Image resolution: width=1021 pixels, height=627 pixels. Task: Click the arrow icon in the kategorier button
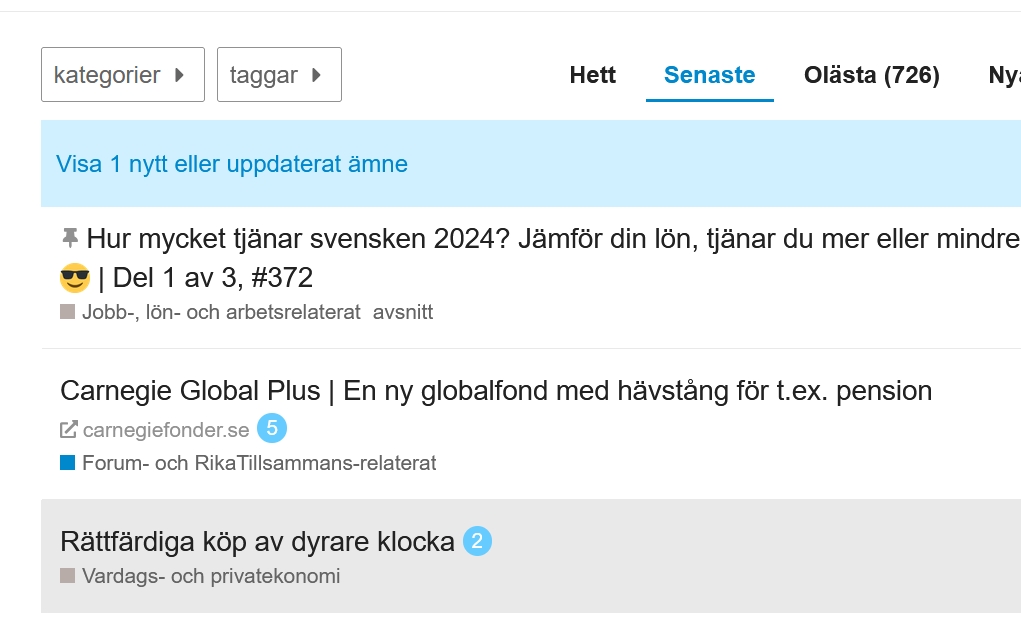179,75
